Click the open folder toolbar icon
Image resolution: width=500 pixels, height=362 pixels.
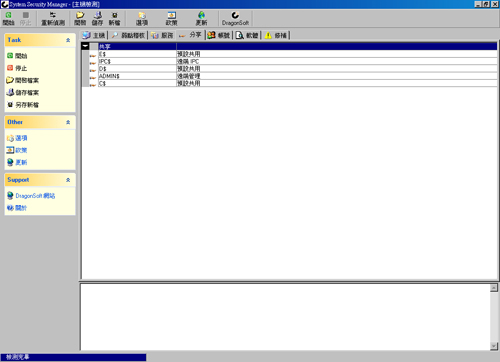tap(80, 15)
